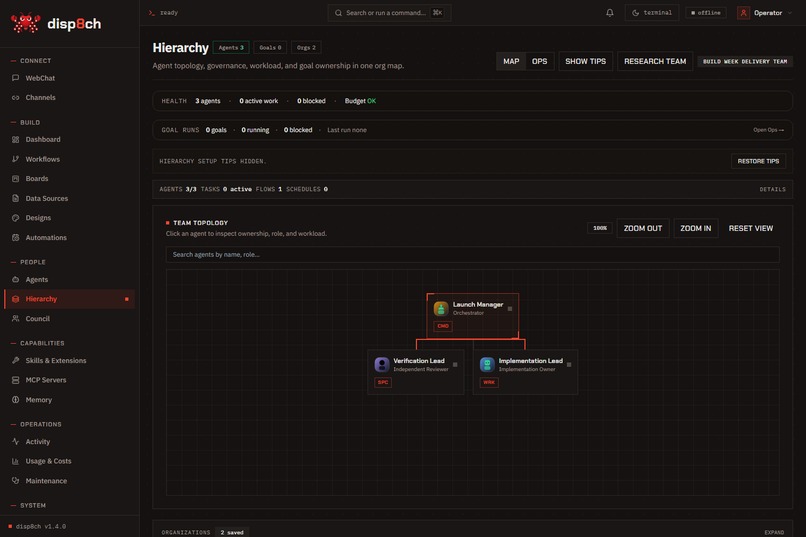Viewport: 806px width, 537px height.
Task: Click the CMO badge on Launch Manager
Action: tap(443, 326)
